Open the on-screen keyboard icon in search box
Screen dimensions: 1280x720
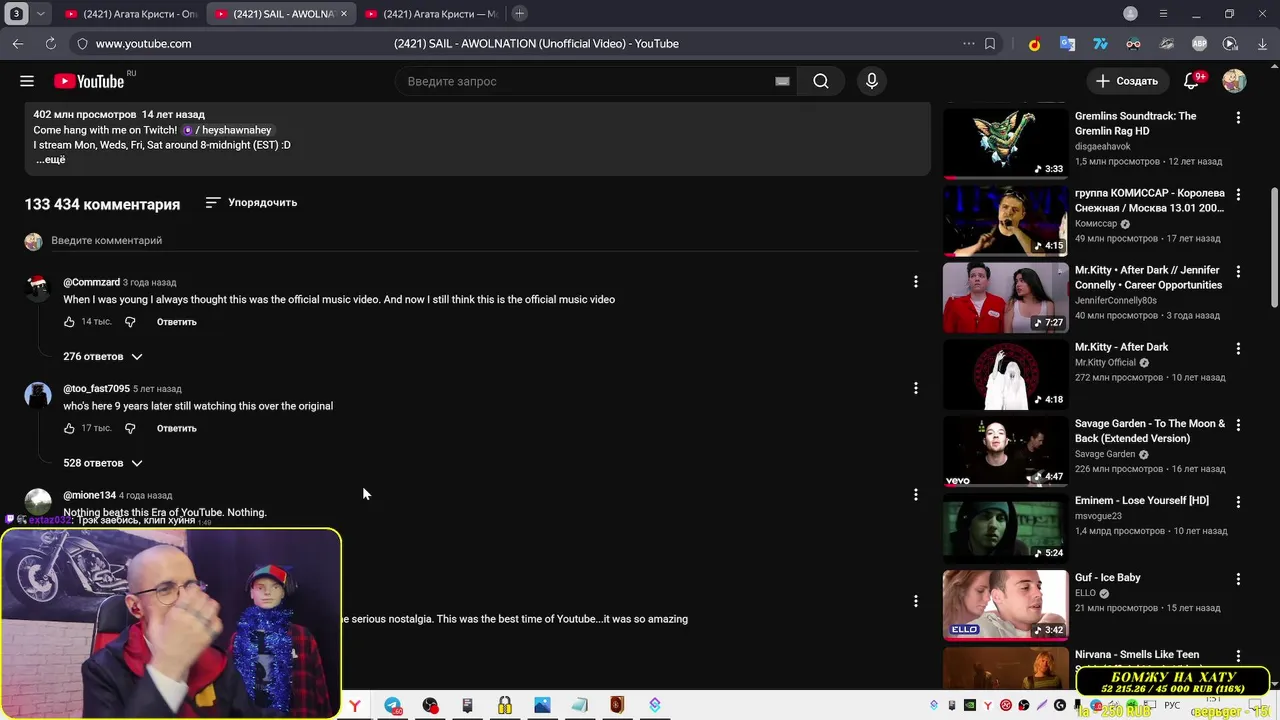[x=782, y=81]
